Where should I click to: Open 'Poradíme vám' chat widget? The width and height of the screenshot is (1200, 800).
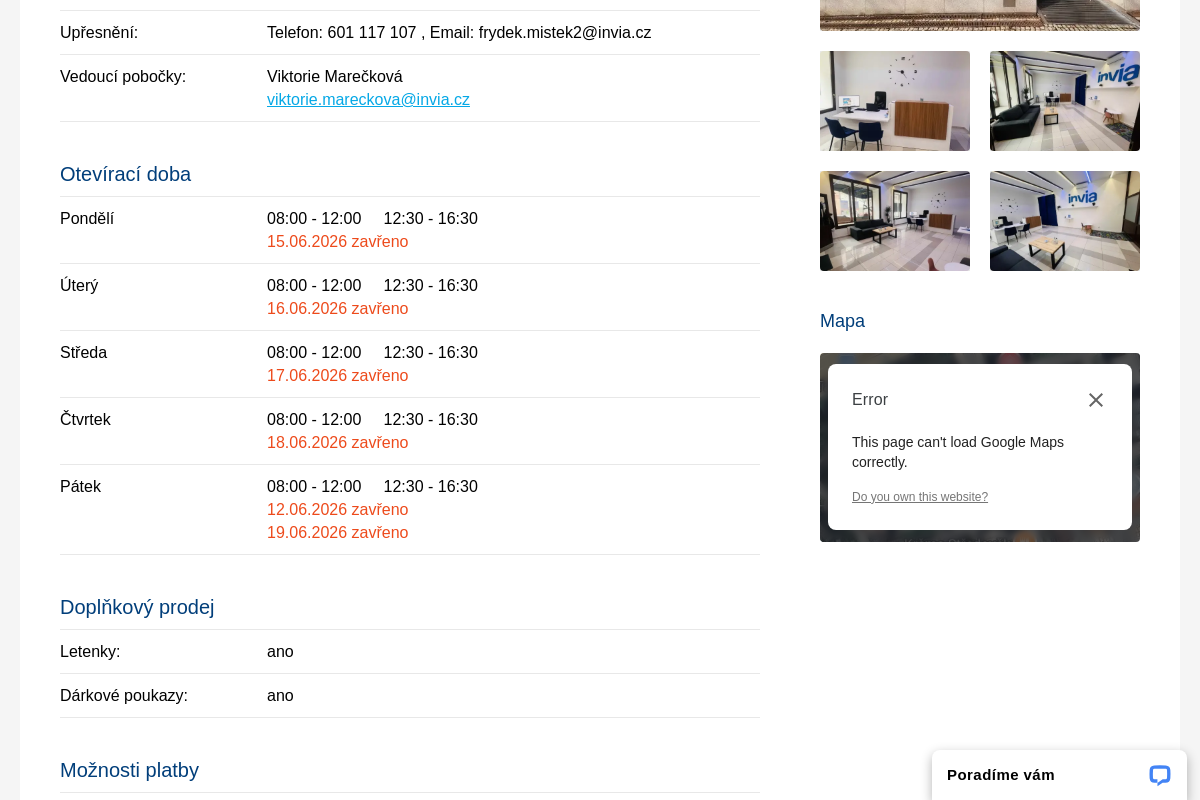coord(1059,775)
